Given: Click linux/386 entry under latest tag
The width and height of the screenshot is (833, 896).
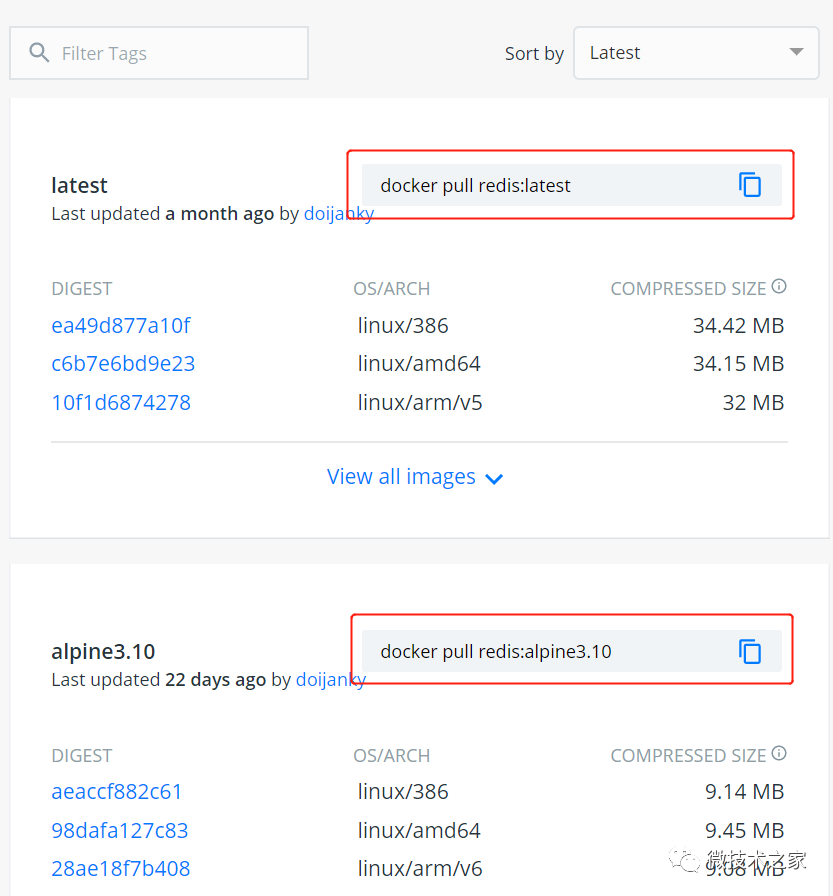Looking at the screenshot, I should [x=403, y=325].
